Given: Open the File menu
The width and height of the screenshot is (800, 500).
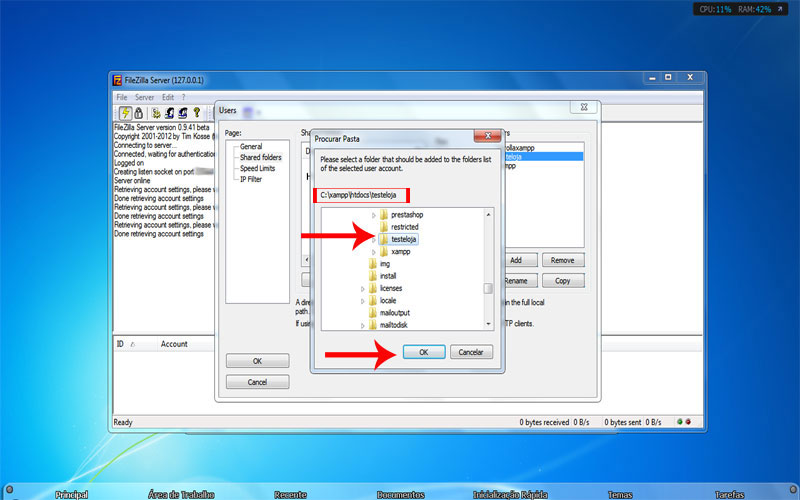Looking at the screenshot, I should click(122, 97).
